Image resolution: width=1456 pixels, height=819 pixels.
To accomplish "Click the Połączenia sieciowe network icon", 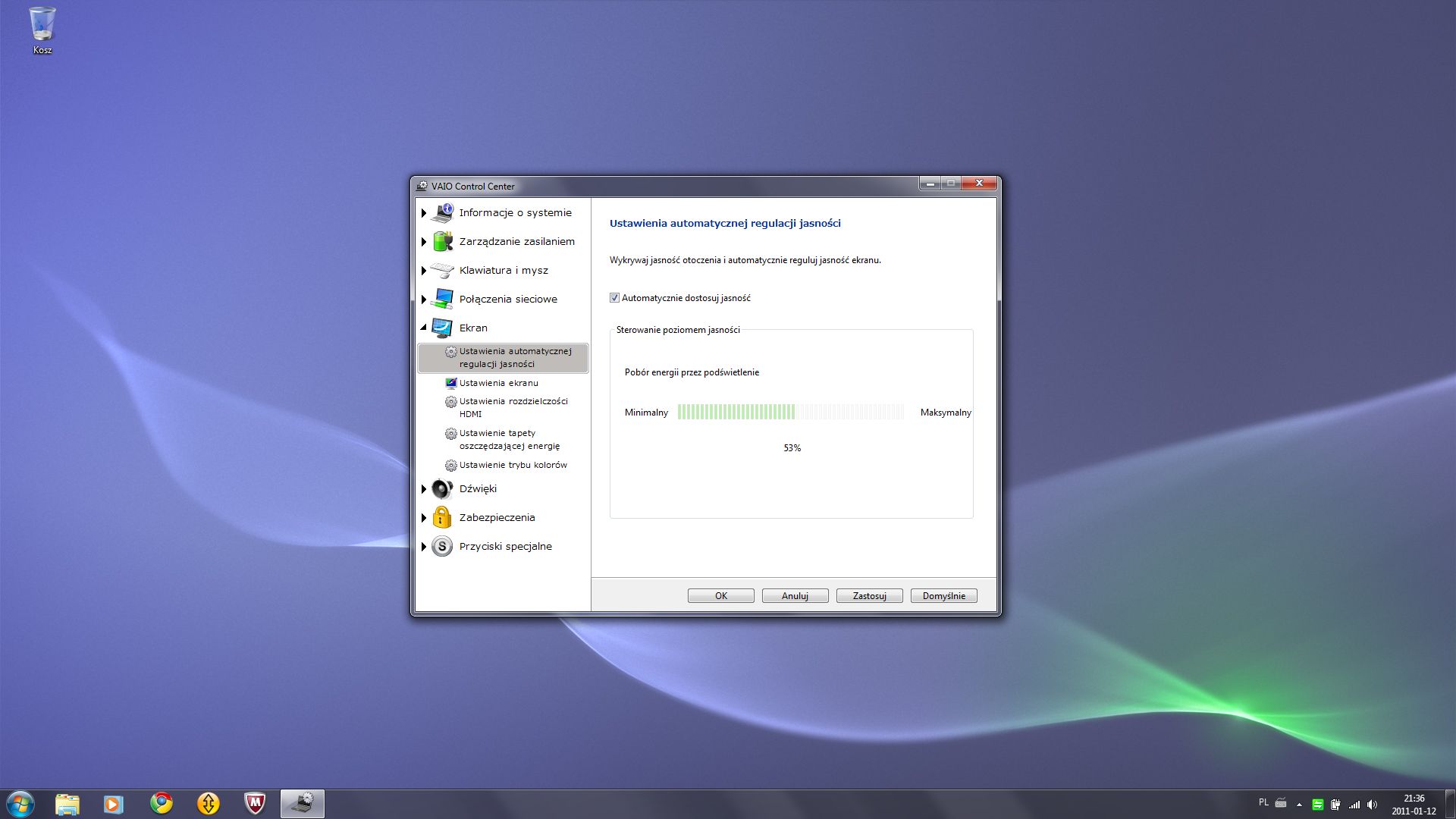I will (x=442, y=300).
